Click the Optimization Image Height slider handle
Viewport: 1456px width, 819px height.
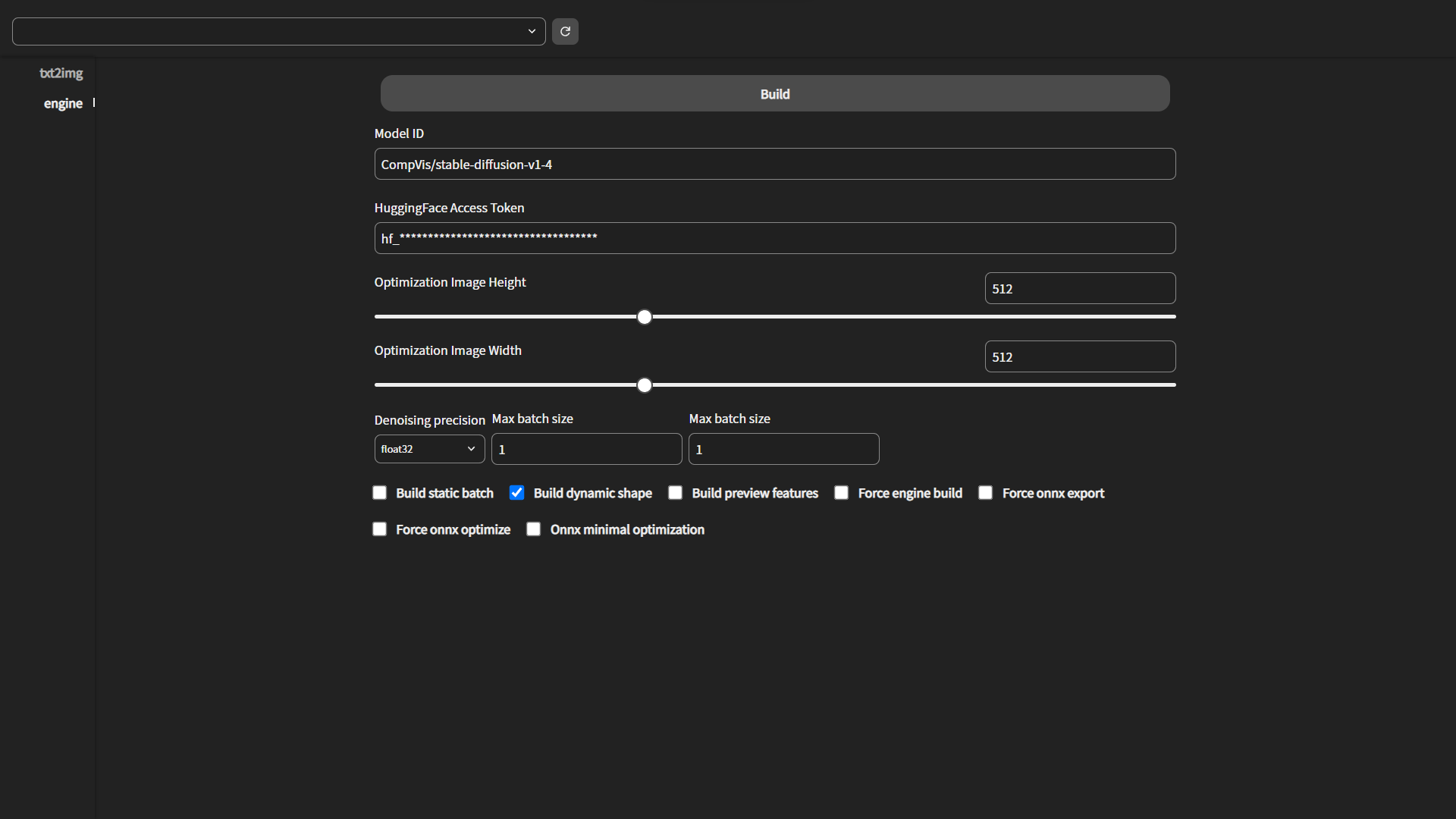(x=645, y=317)
